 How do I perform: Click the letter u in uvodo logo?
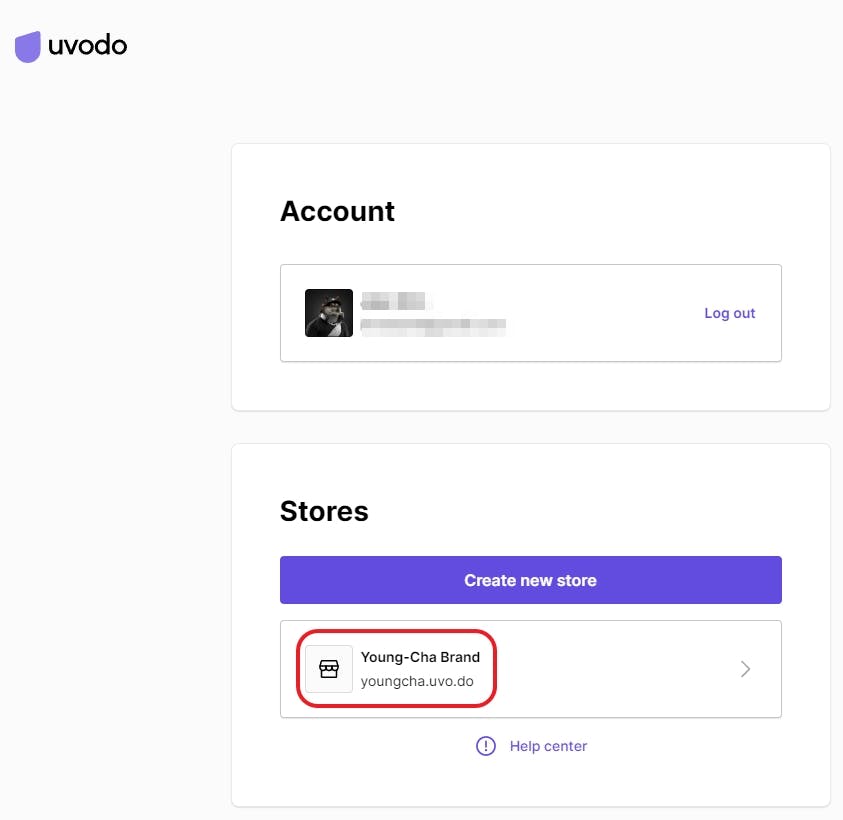coord(57,46)
